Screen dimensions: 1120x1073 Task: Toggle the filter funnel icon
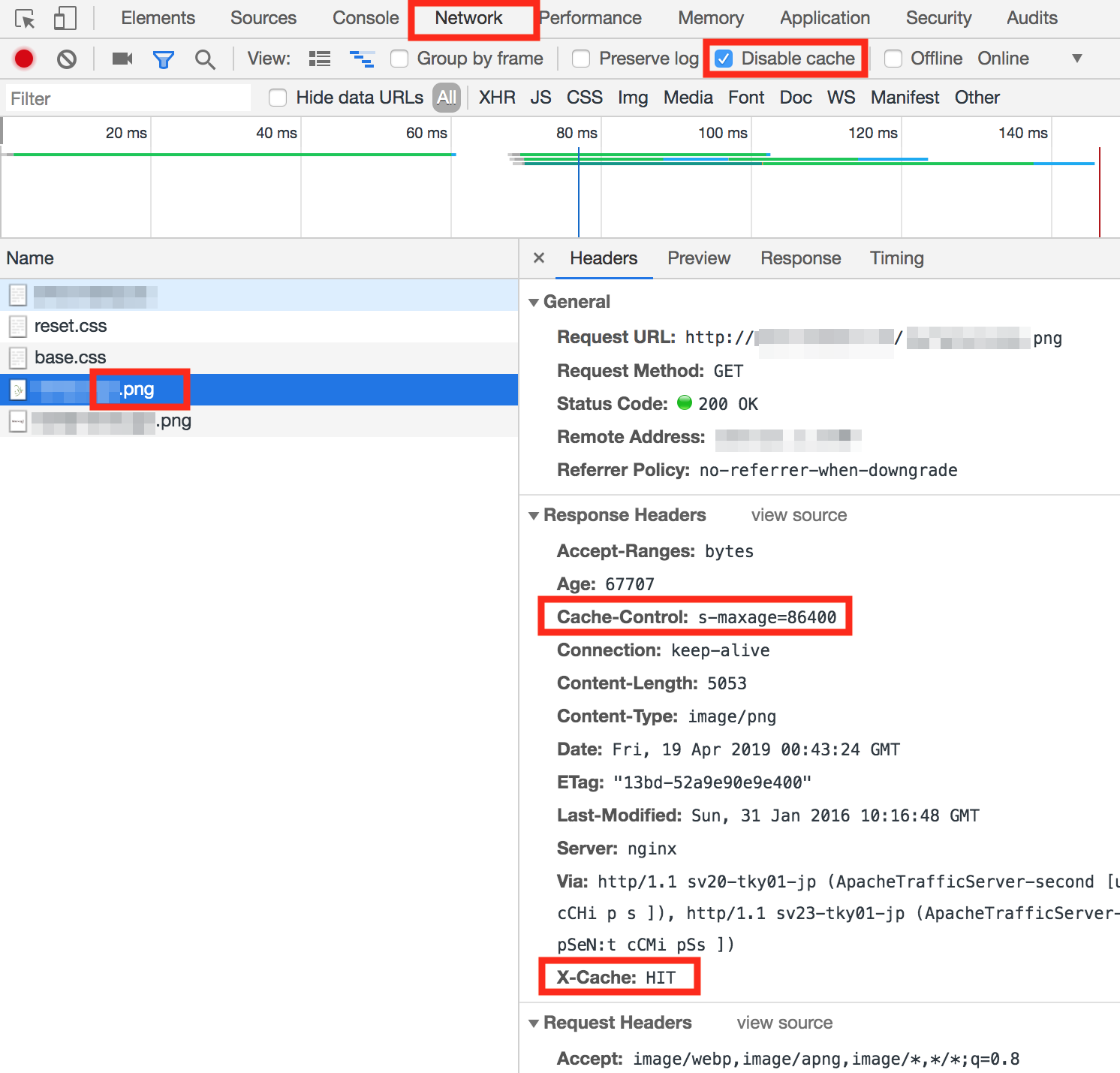pos(163,59)
